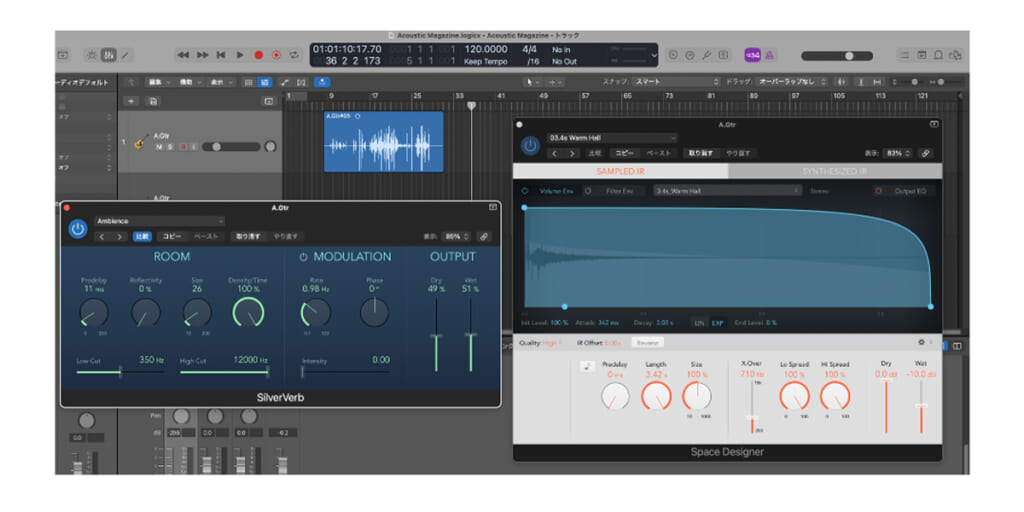1024x512 pixels.
Task: Click SilverVerb コピー button
Action: [172, 237]
